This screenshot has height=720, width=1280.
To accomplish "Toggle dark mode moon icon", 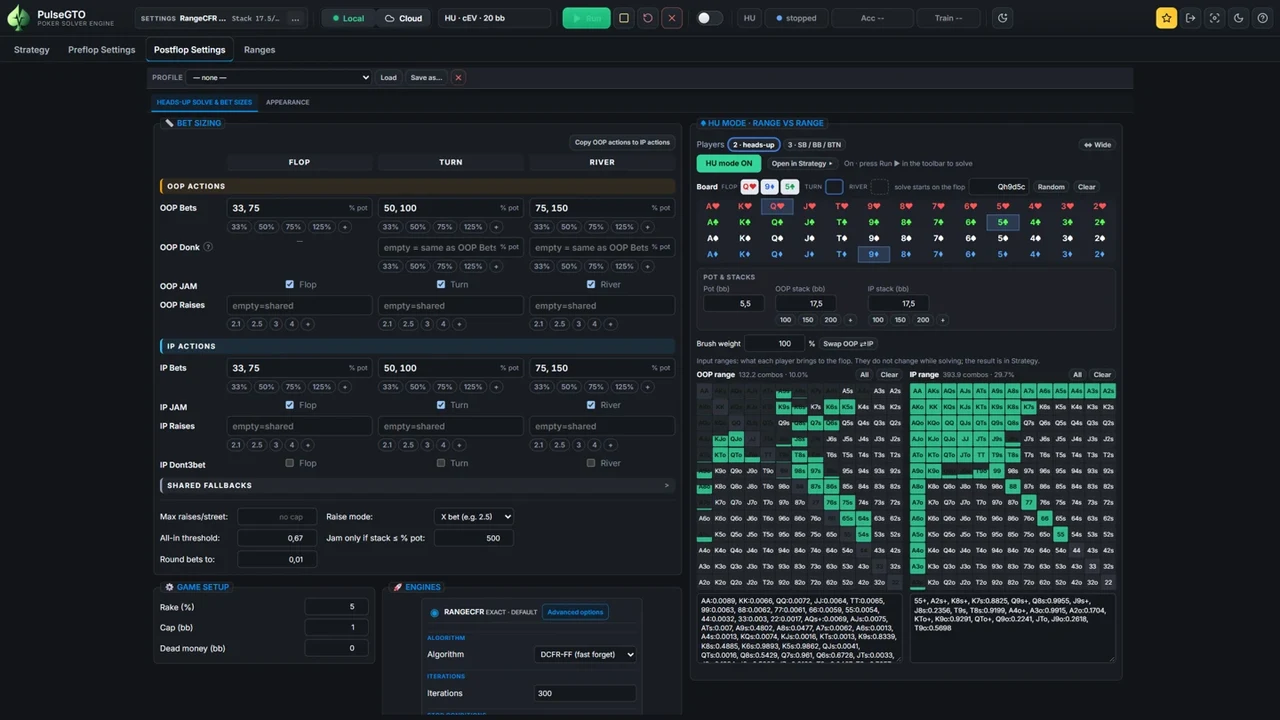I will click(x=1239, y=18).
